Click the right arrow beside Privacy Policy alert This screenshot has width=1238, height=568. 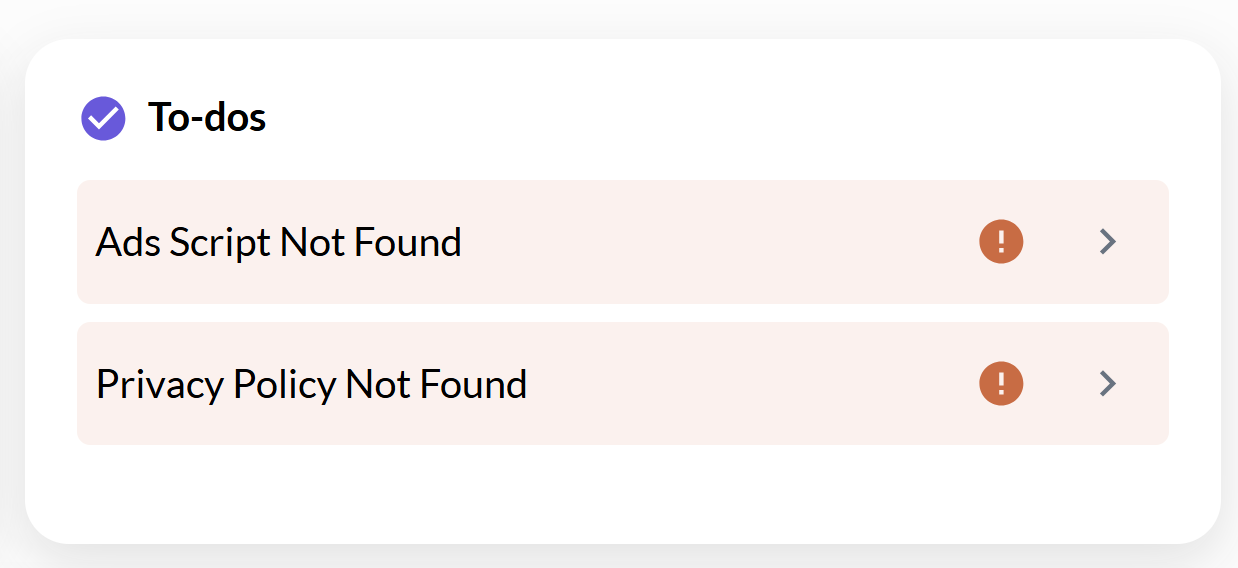click(x=1107, y=384)
